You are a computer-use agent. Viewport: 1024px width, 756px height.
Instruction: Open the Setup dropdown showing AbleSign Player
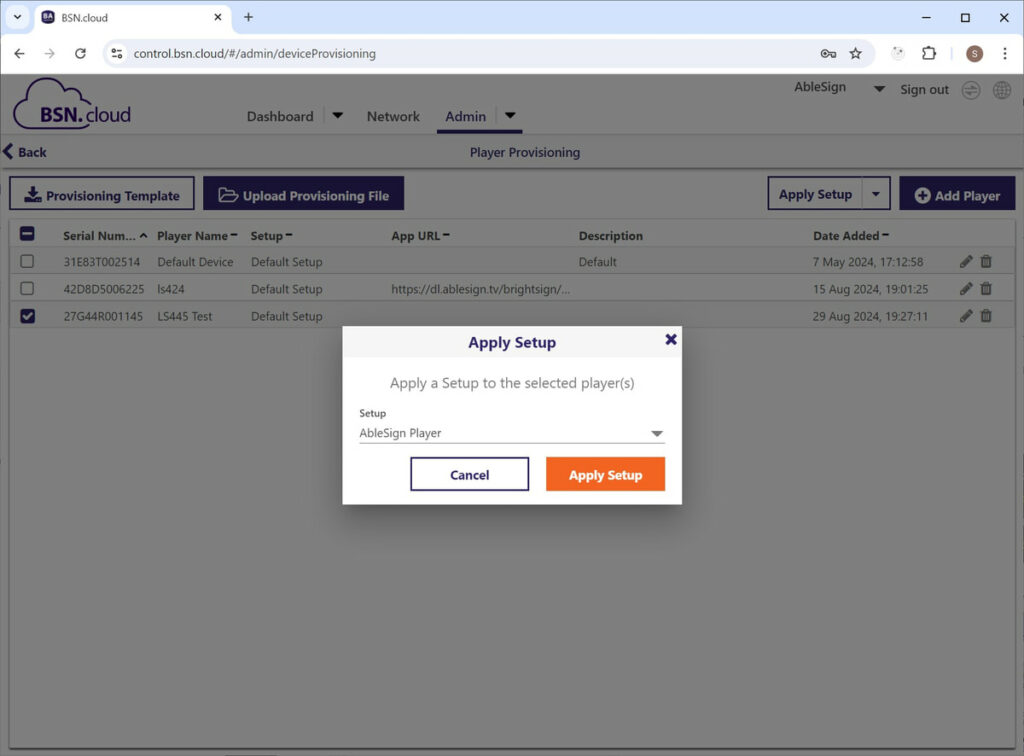pos(511,433)
